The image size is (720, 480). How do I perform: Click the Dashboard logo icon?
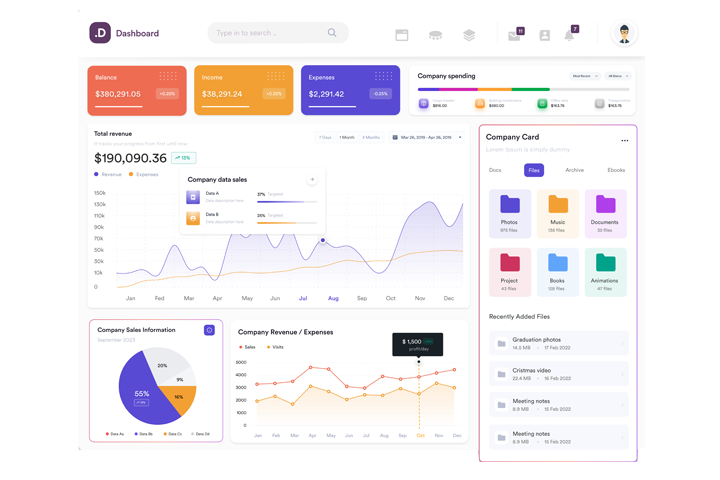[x=100, y=33]
